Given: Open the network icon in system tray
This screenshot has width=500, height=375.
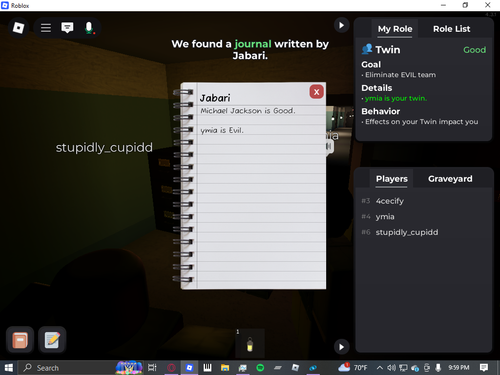Looking at the screenshot, I should point(403,368).
